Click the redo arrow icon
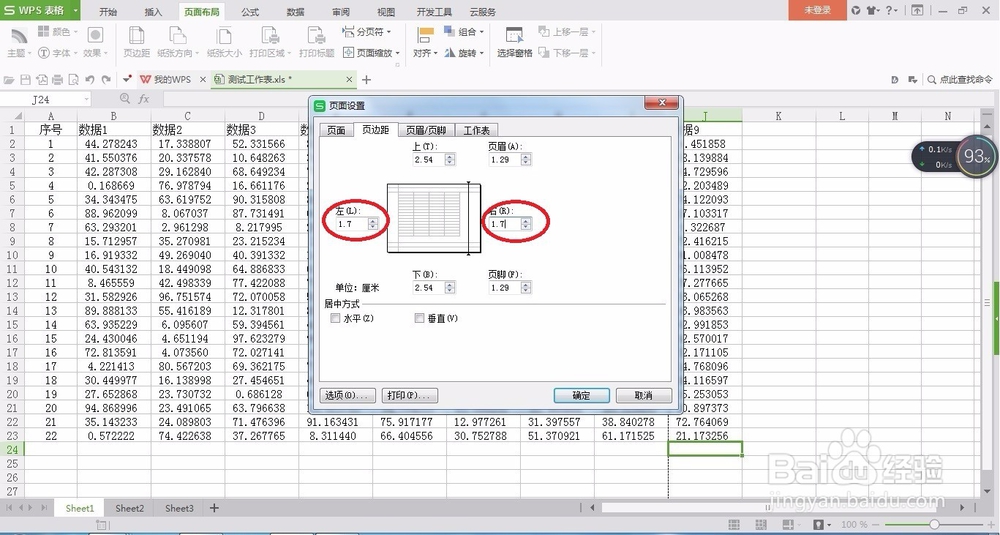Viewport: 1000px width, 535px height. [x=106, y=80]
